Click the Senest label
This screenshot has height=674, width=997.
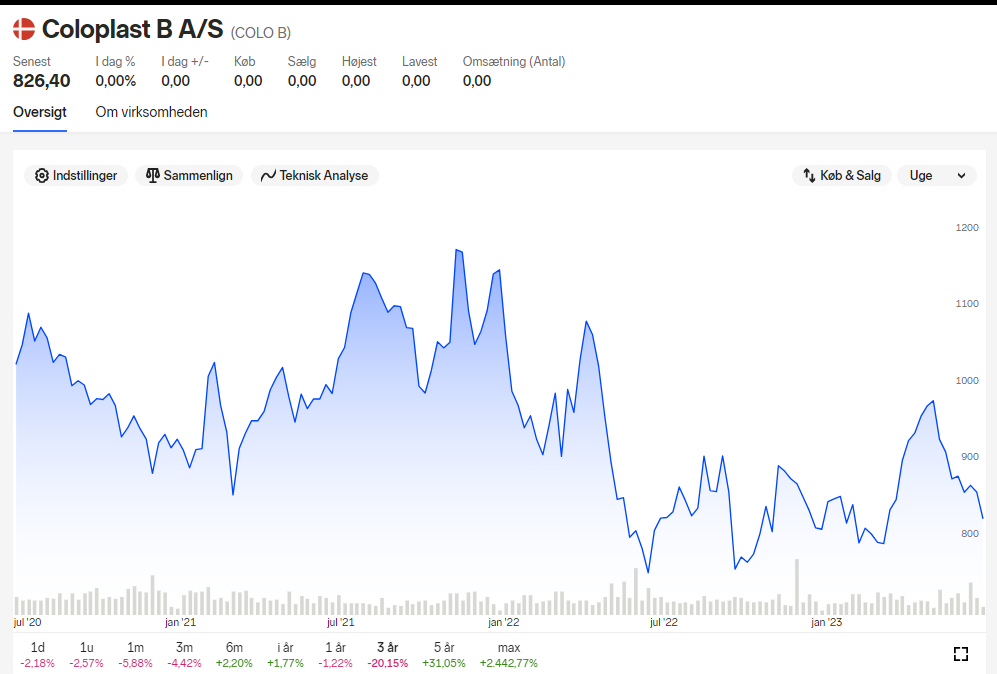point(32,62)
